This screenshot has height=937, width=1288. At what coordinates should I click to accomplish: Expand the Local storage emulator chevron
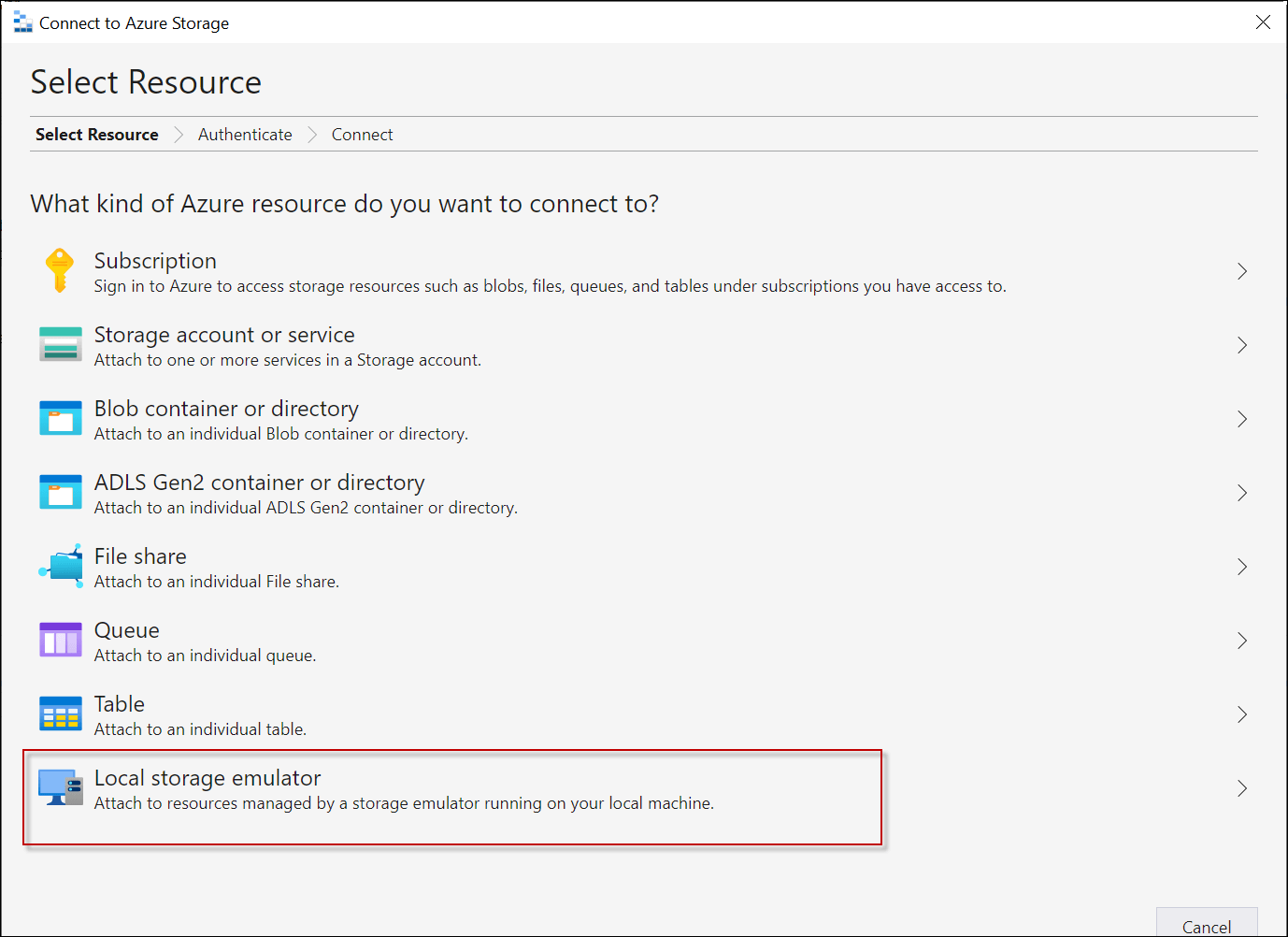[x=1242, y=788]
